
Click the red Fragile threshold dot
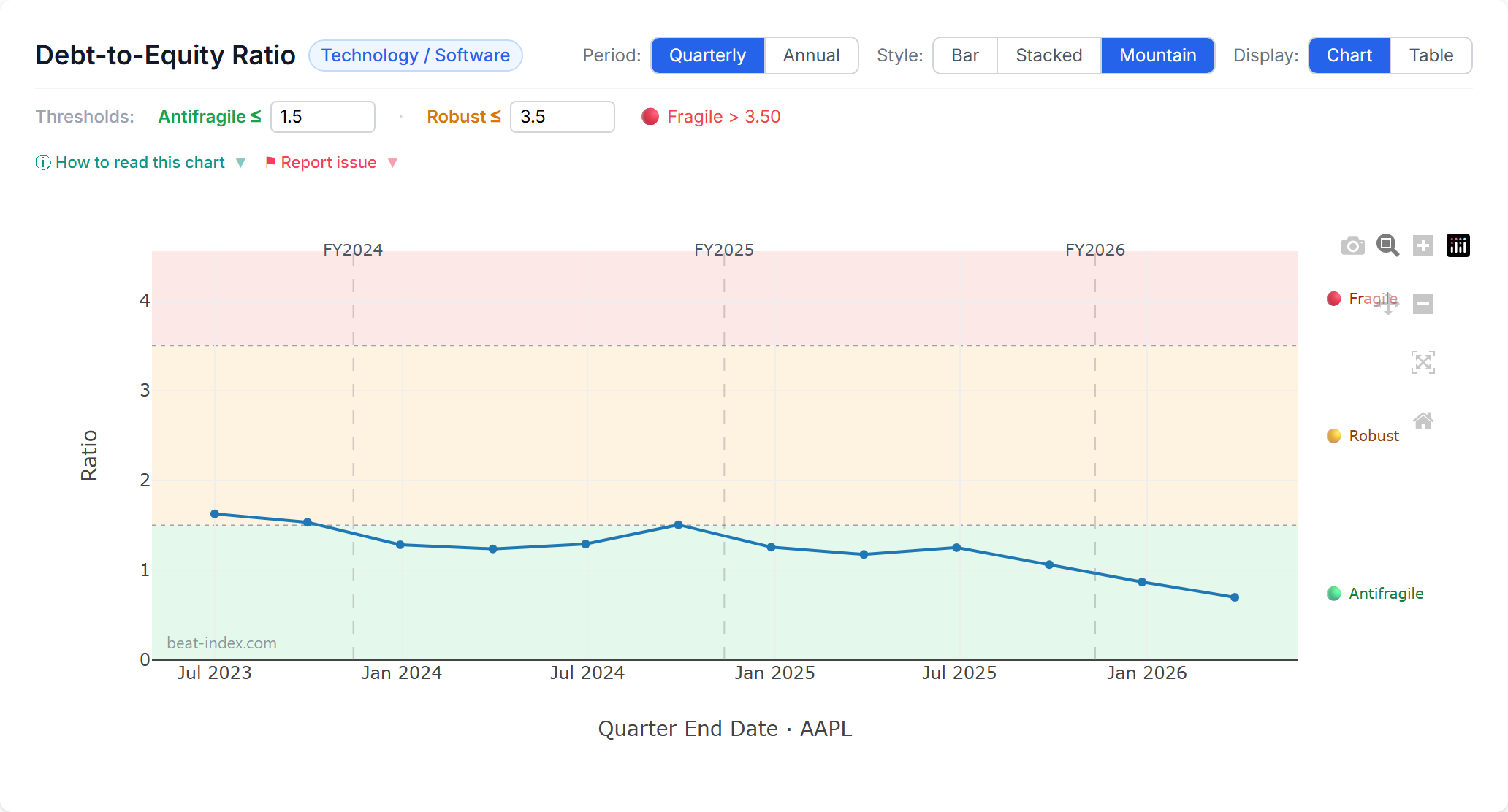[x=650, y=117]
